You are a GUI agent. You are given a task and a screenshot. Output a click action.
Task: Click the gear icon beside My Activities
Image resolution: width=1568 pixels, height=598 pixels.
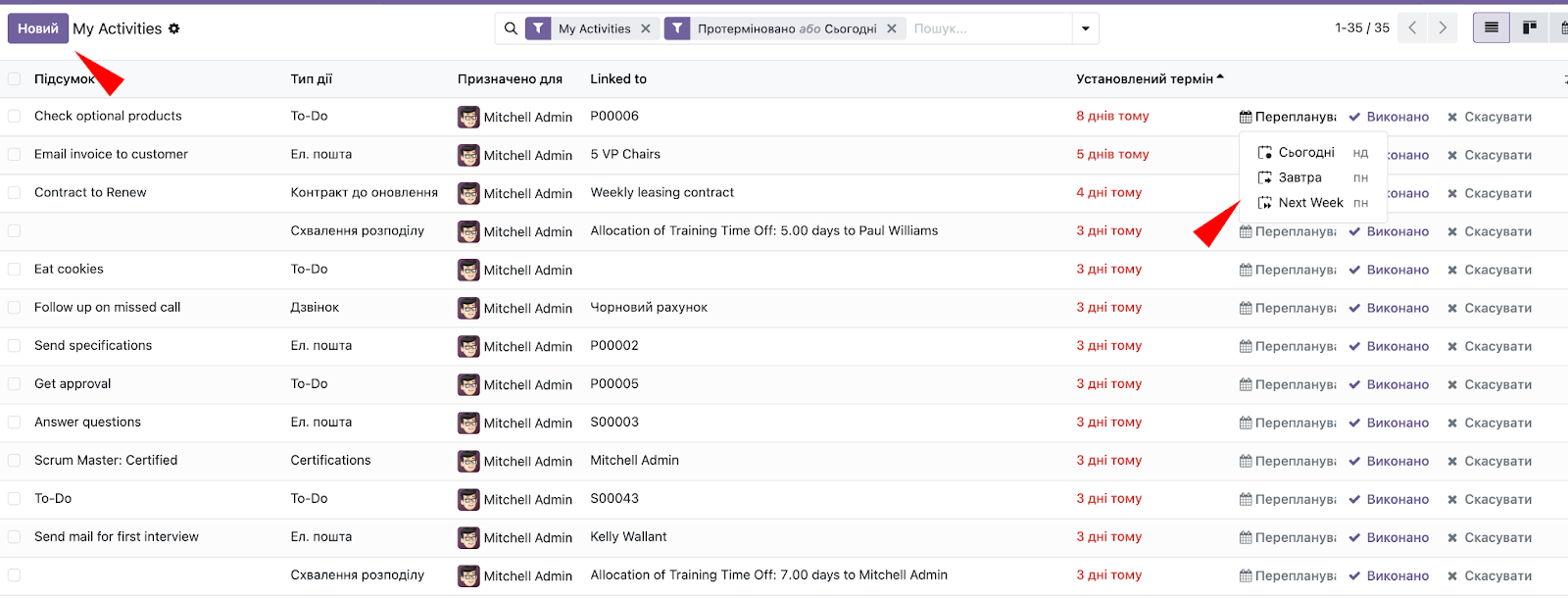coord(174,28)
